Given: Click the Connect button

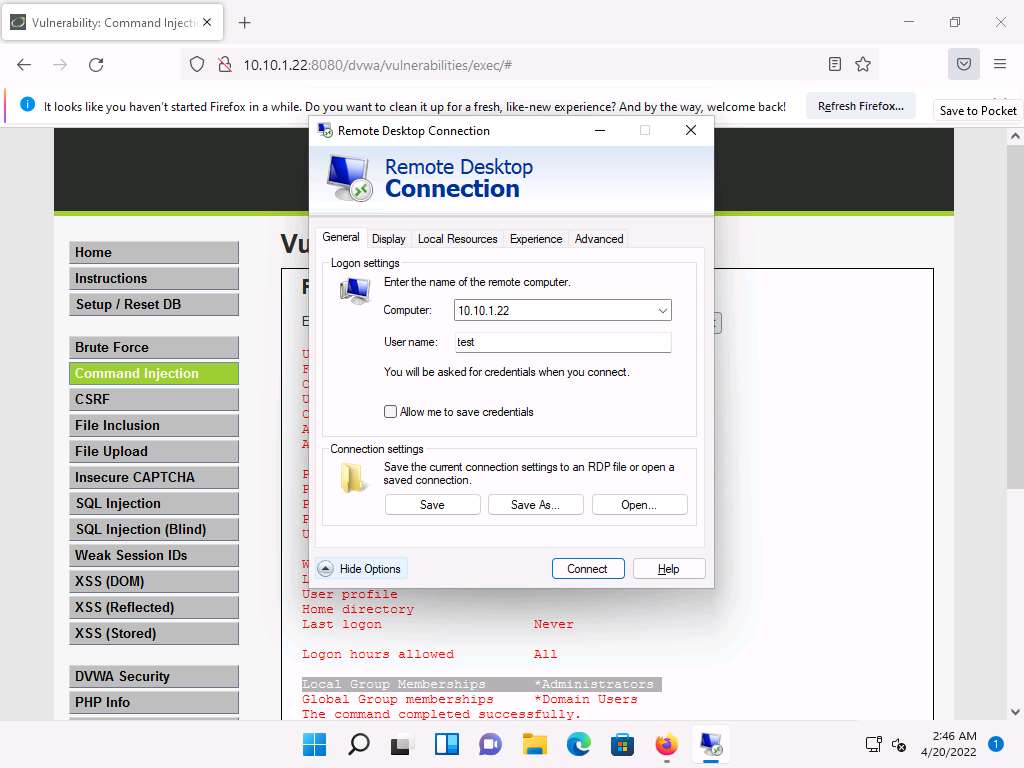Looking at the screenshot, I should [x=587, y=569].
